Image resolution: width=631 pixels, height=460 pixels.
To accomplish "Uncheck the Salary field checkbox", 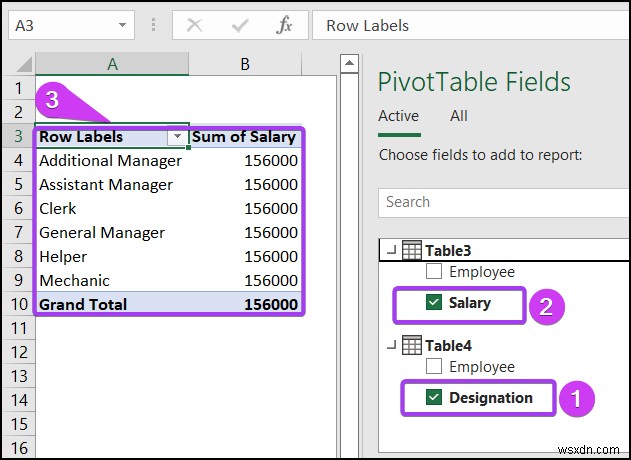I will click(435, 302).
